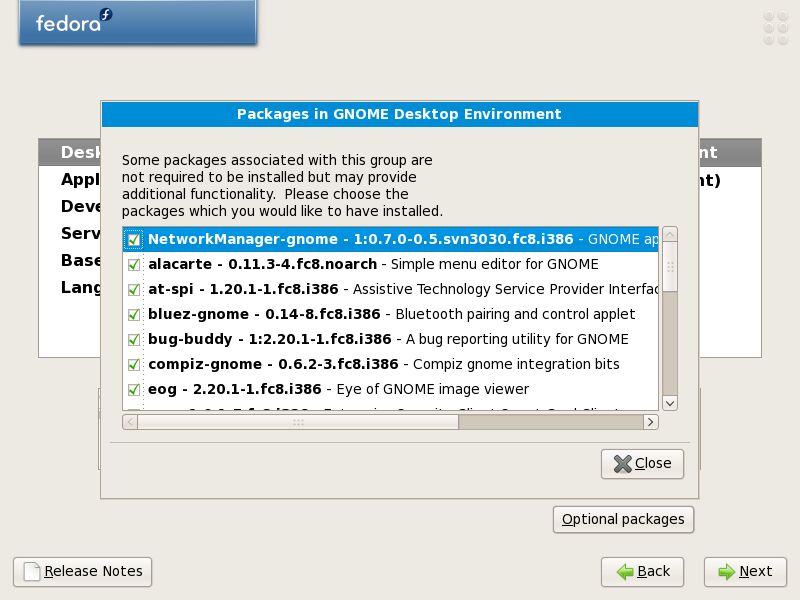Select the compiz-gnome package row

pyautogui.click(x=391, y=364)
